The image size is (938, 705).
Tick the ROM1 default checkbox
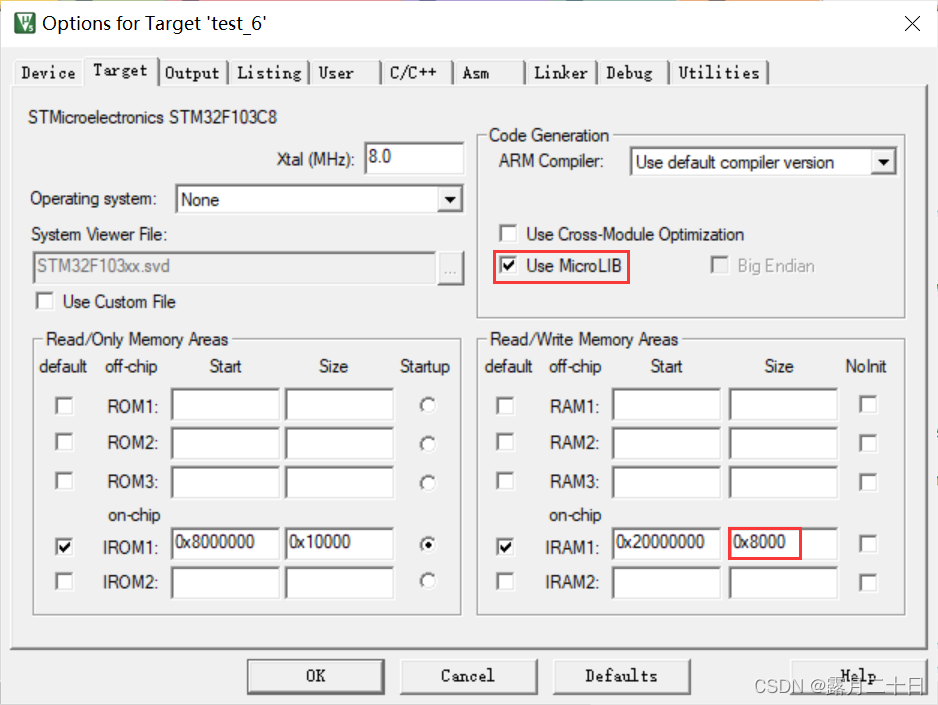pos(64,405)
